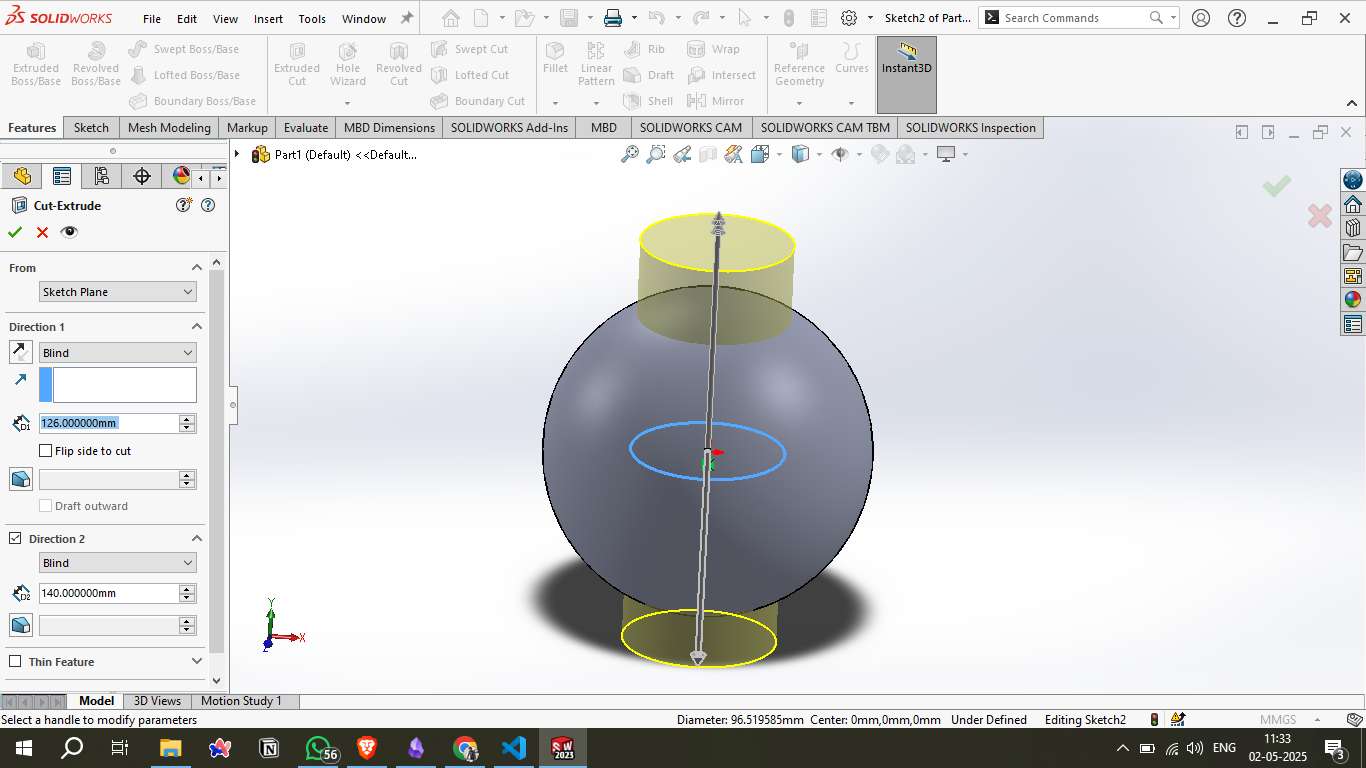
Task: Enable Flip side to cut
Action: coord(46,451)
